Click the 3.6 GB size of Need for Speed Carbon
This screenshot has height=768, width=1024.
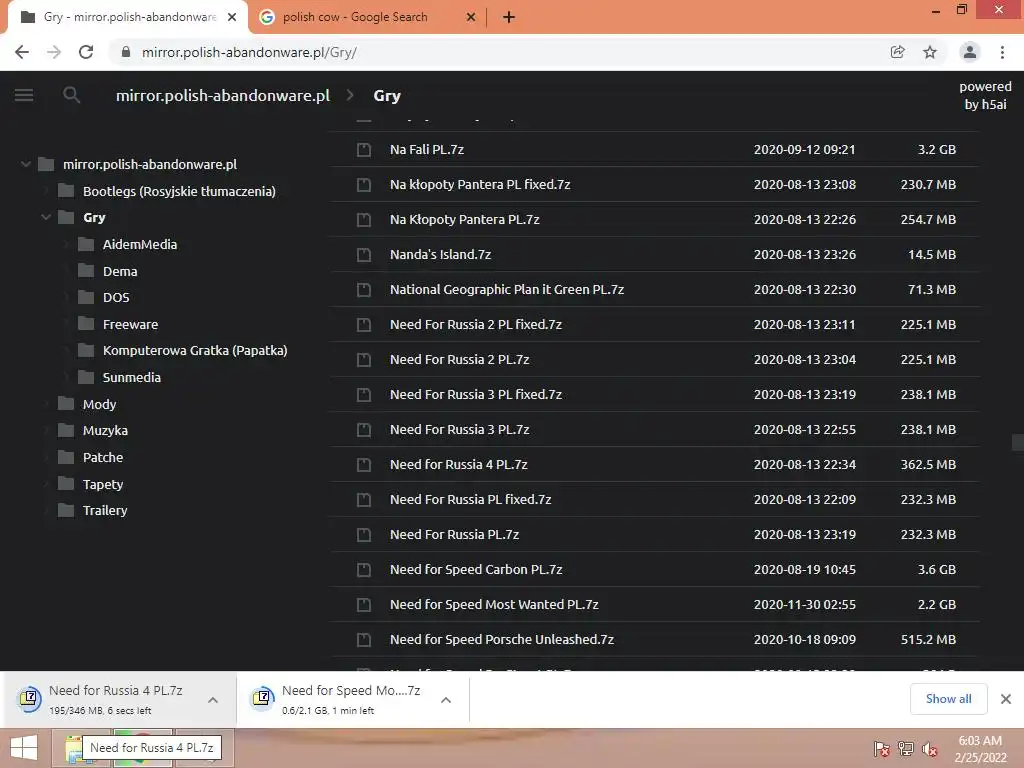point(936,569)
